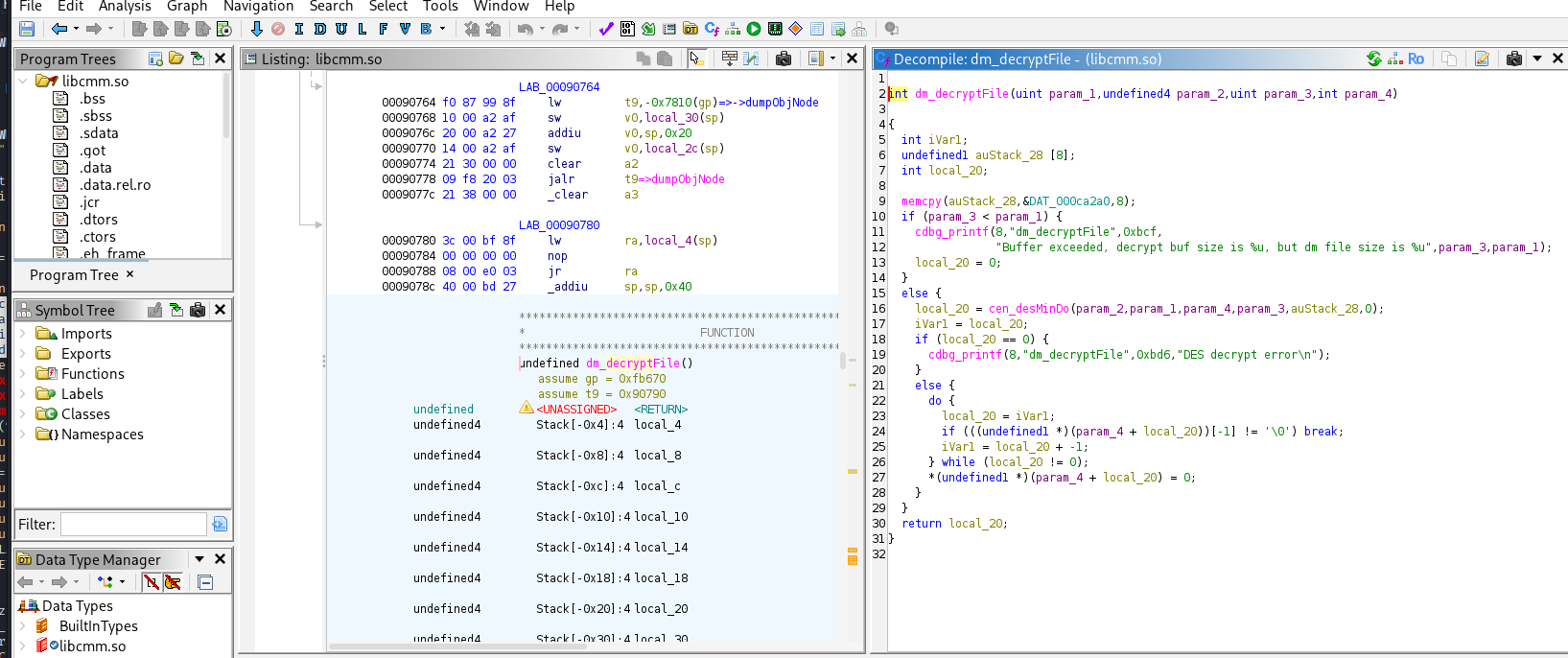Select the Program Tree tab
The width and height of the screenshot is (1568, 658).
click(x=74, y=275)
